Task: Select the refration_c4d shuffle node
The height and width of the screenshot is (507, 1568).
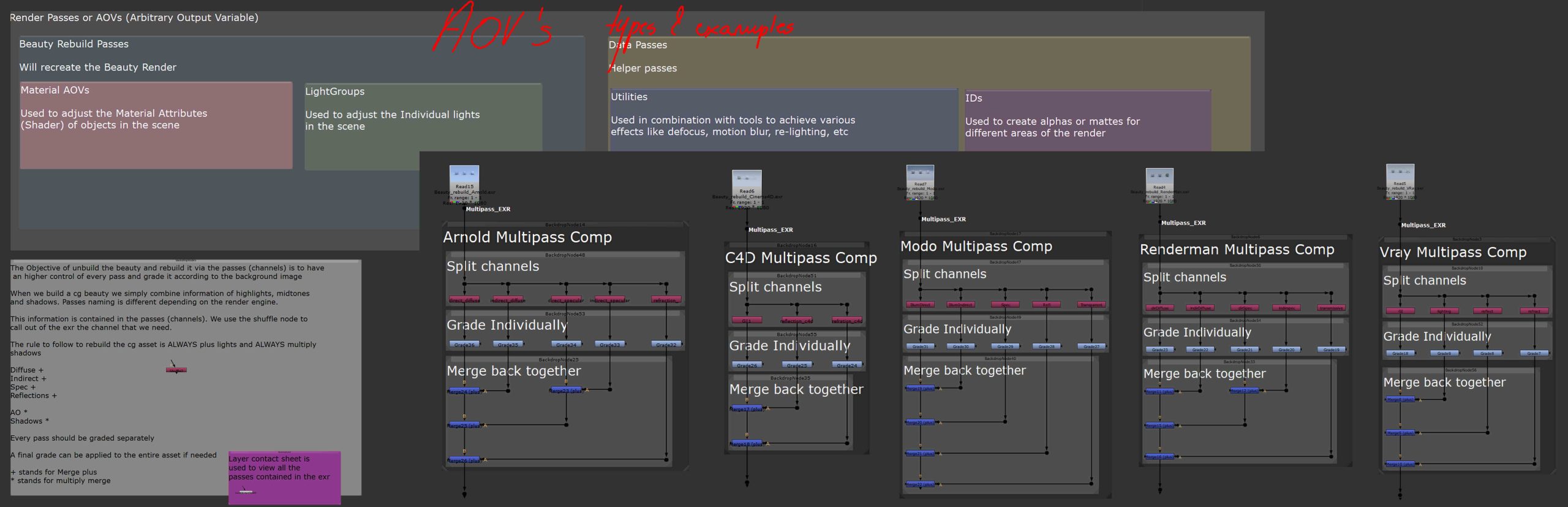Action: 847,321
